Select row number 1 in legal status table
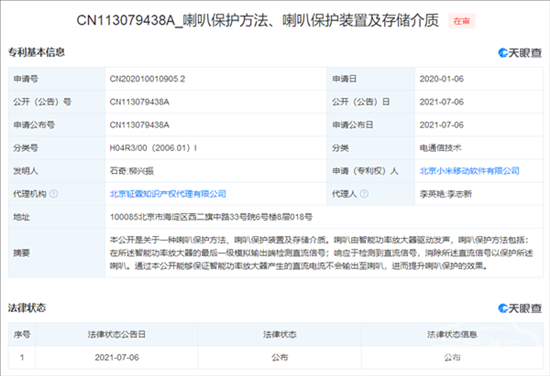 coord(22,357)
